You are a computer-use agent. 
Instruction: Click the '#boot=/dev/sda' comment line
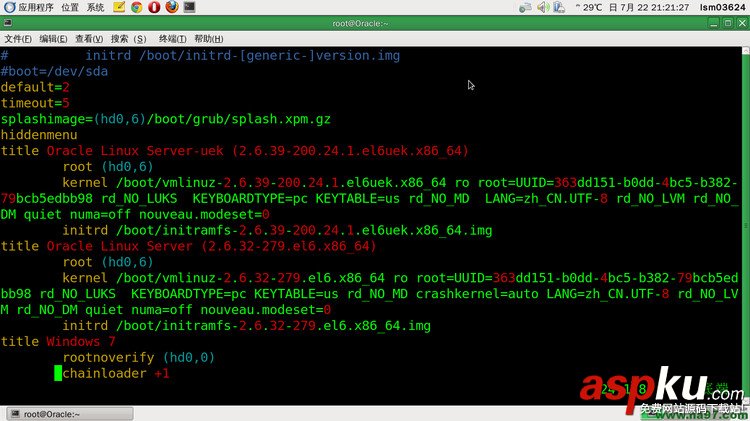[x=54, y=71]
